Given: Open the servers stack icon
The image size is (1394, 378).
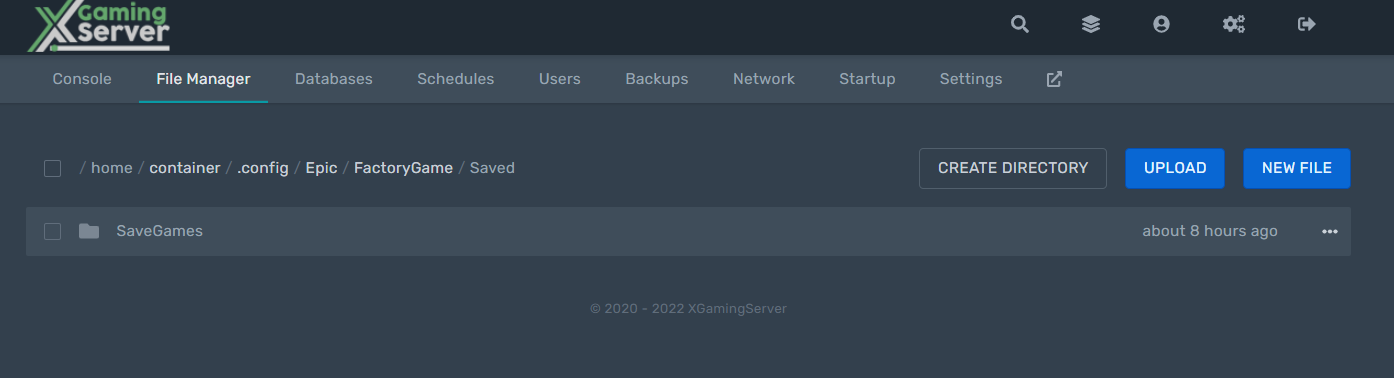Looking at the screenshot, I should click(1091, 24).
